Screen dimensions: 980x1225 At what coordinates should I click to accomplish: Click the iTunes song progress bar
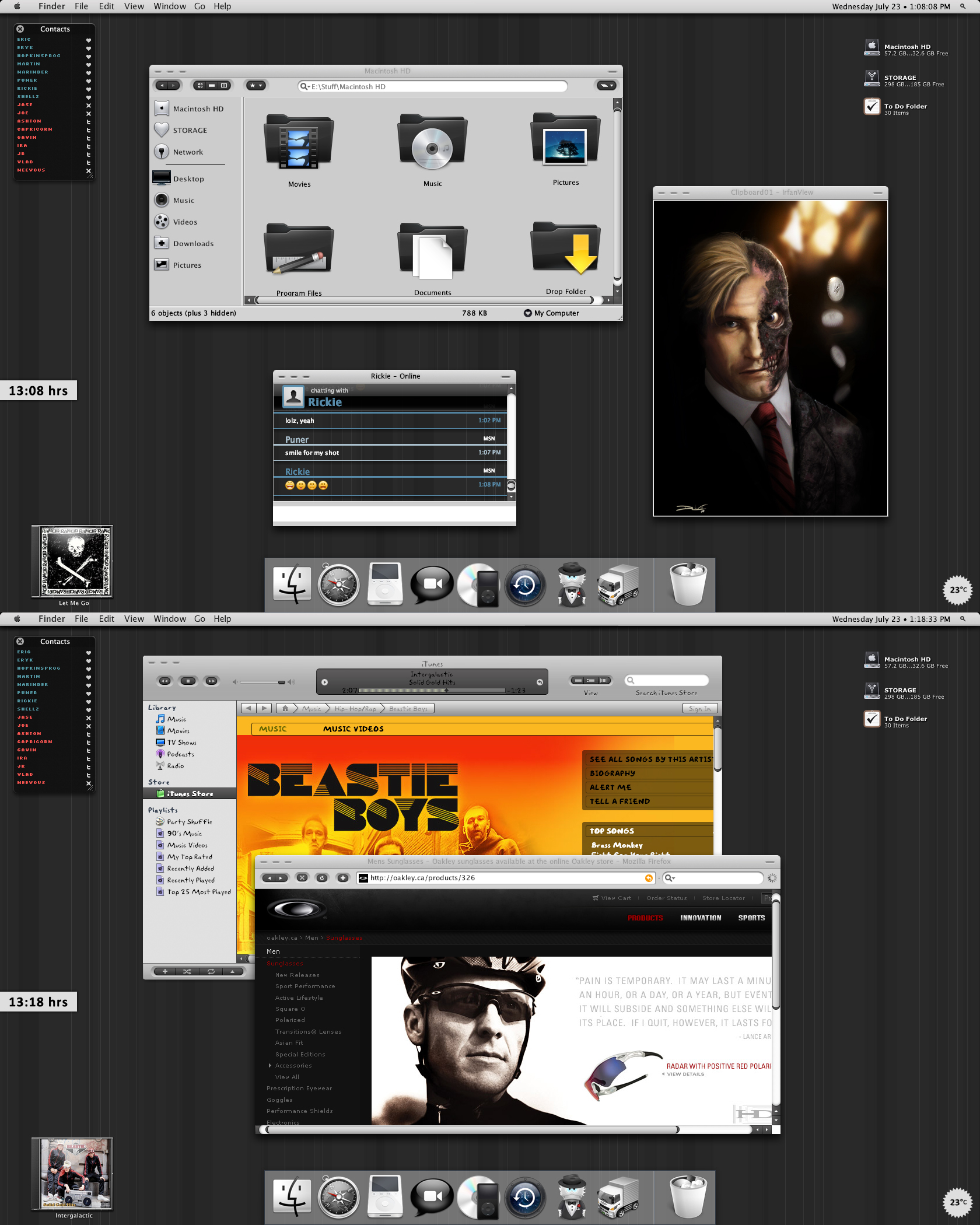click(x=432, y=691)
